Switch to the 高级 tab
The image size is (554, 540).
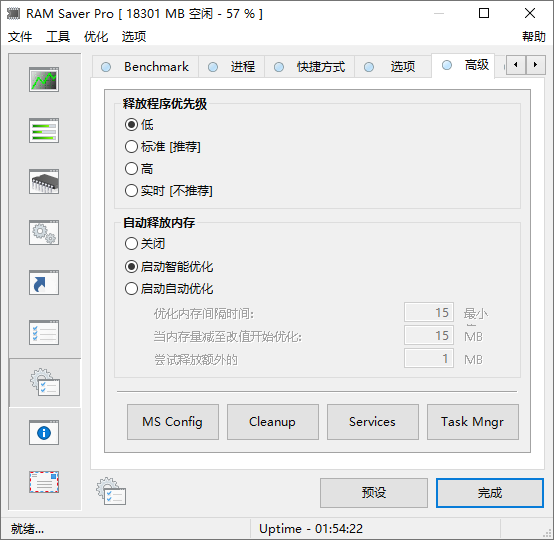coord(463,65)
